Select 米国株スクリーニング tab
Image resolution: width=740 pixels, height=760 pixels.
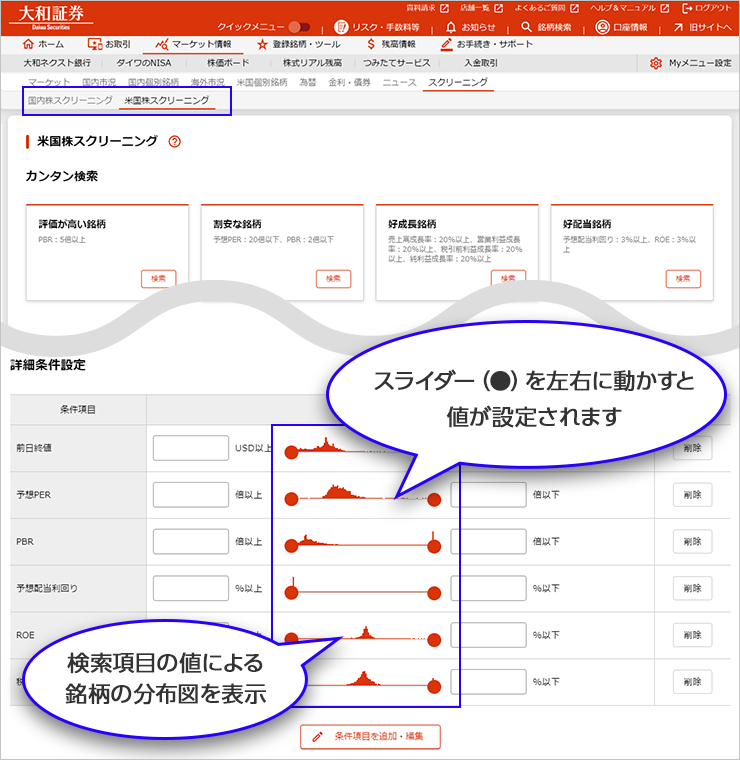(x=167, y=100)
